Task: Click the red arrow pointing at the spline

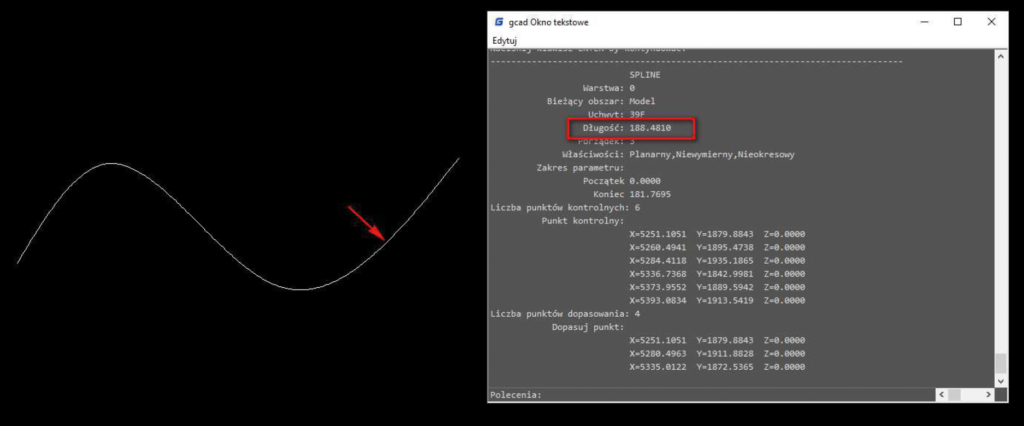Action: coord(365,222)
